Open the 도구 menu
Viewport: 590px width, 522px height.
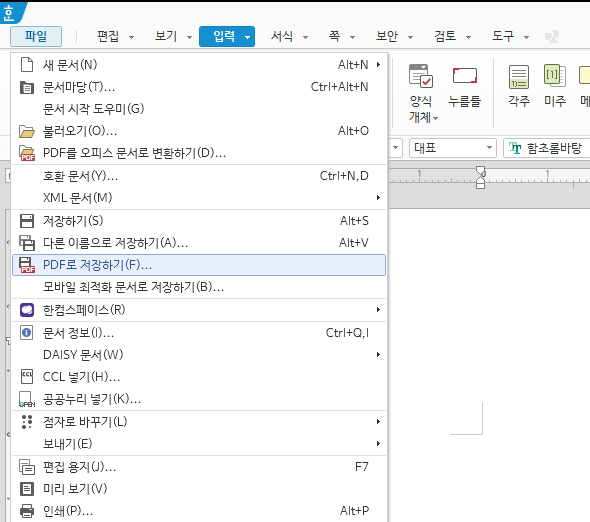(503, 36)
